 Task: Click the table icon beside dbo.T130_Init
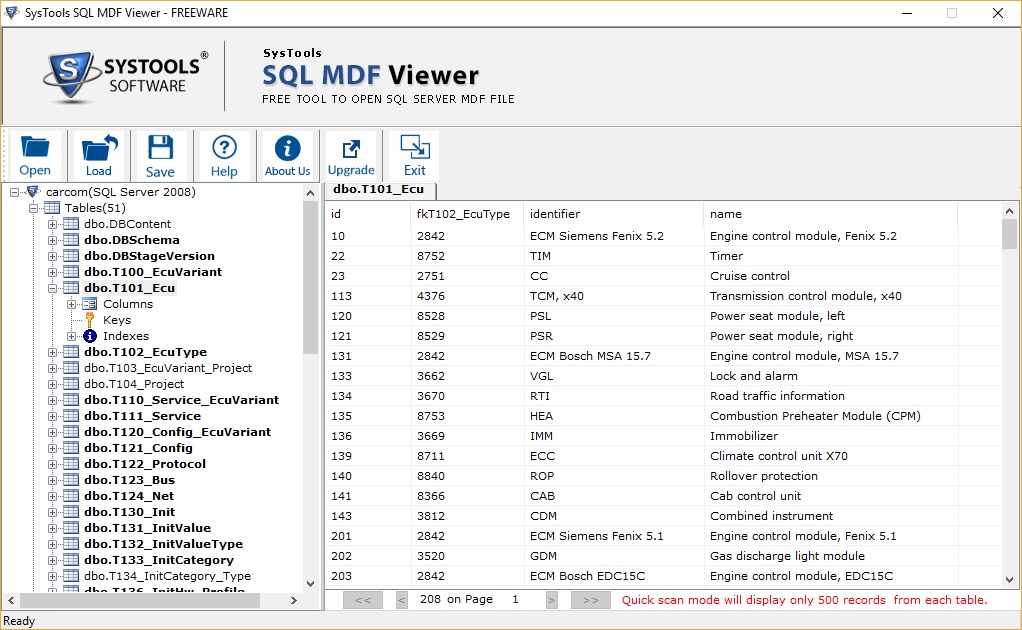click(x=71, y=512)
